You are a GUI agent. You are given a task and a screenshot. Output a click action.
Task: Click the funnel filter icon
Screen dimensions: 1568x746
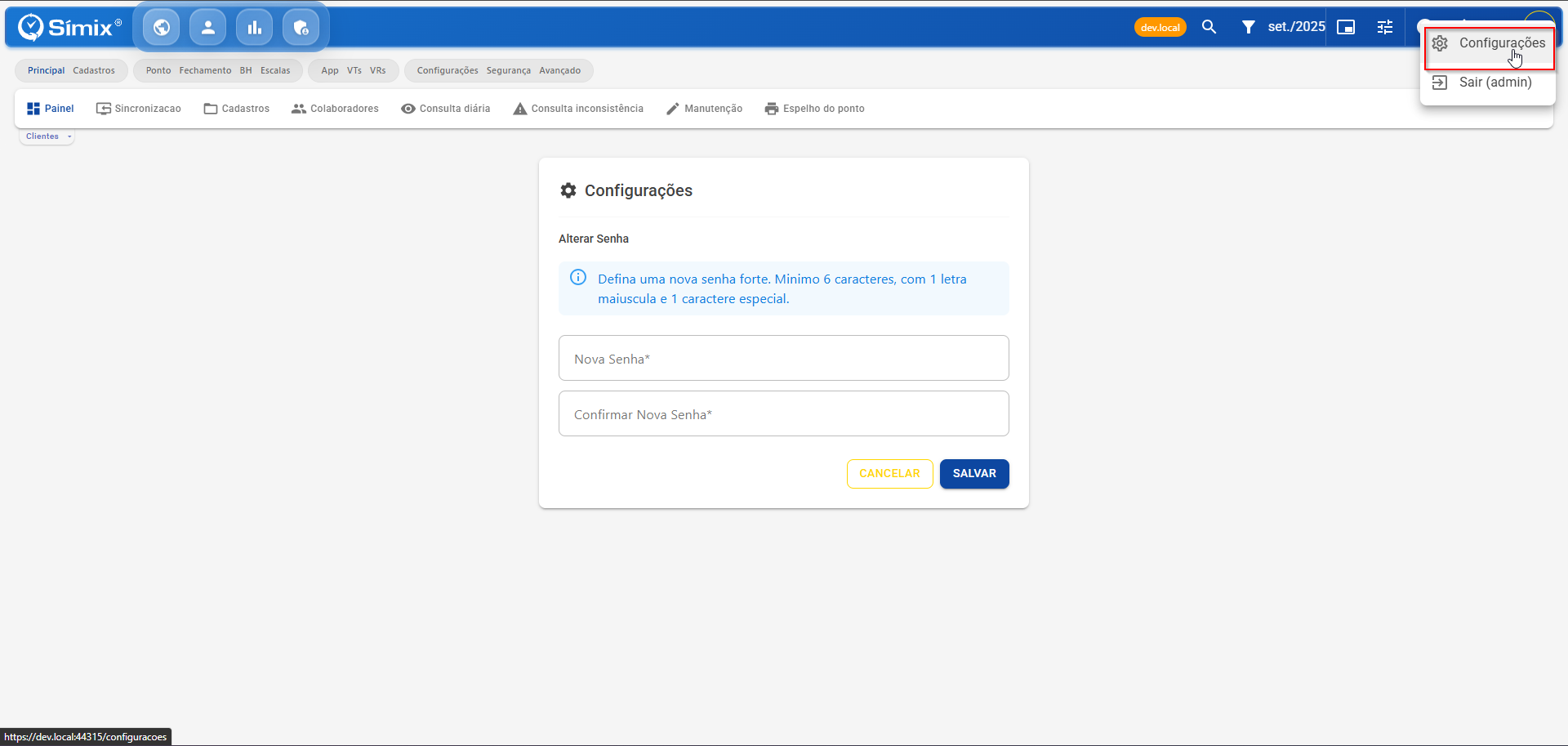tap(1249, 27)
